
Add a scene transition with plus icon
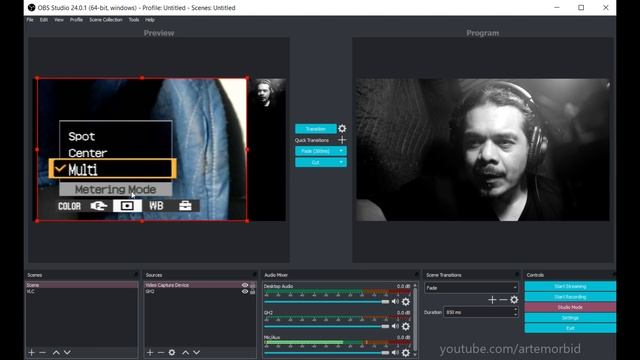point(492,300)
